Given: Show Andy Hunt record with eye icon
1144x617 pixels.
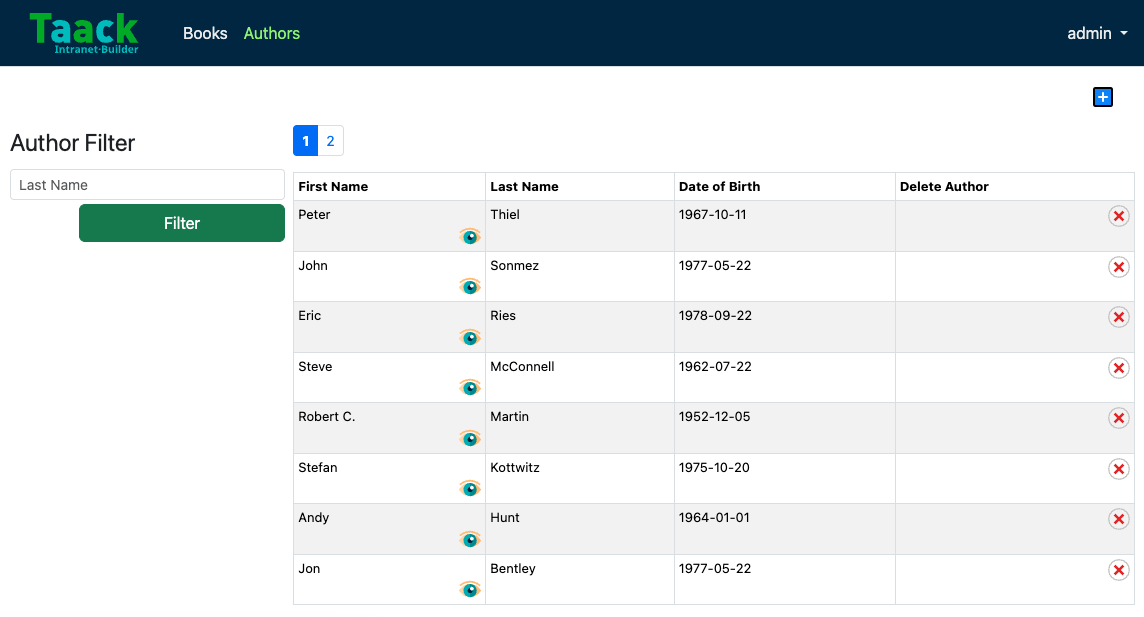Looking at the screenshot, I should 470,540.
